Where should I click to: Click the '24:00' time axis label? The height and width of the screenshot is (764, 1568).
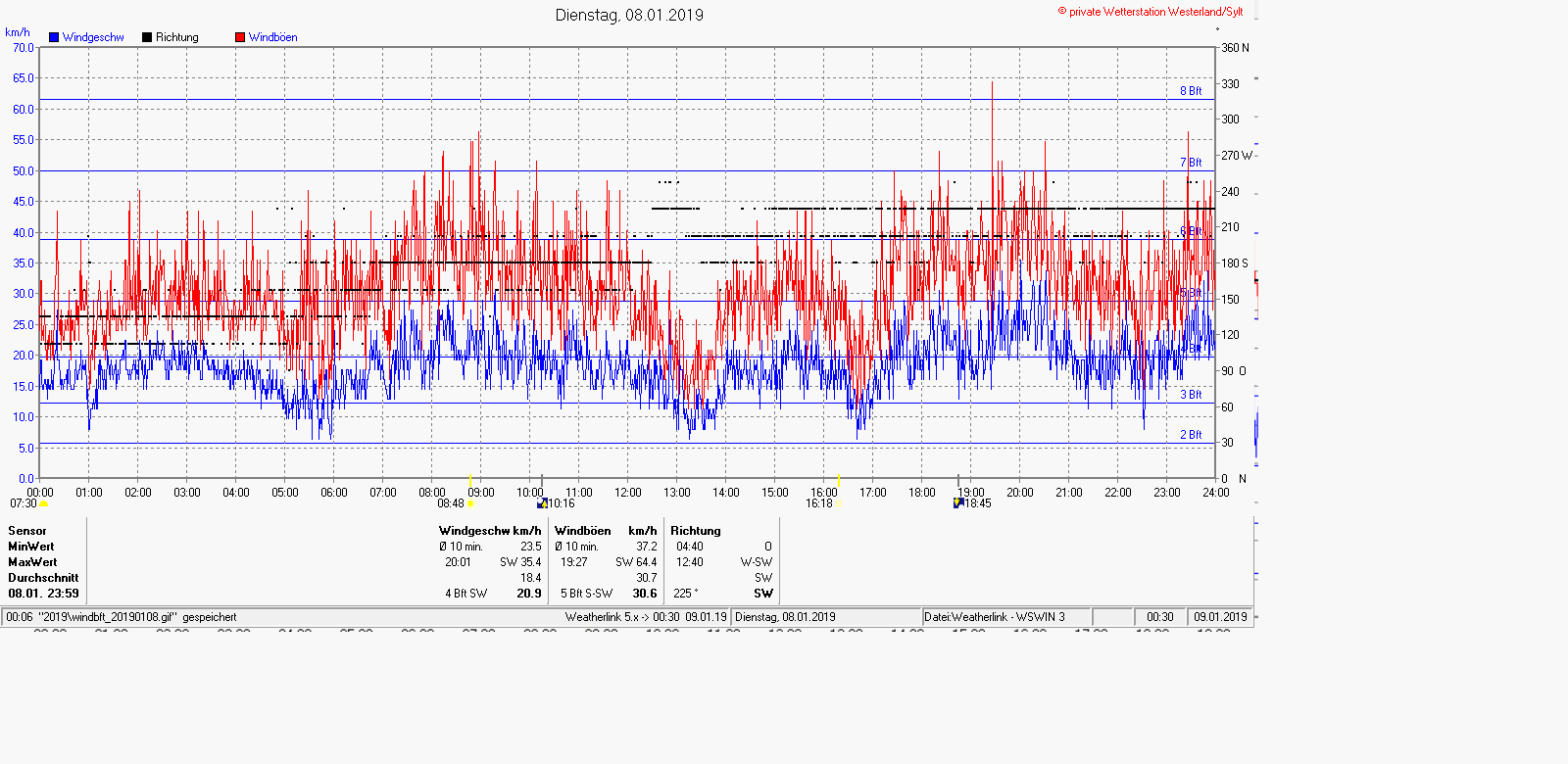click(x=1216, y=493)
